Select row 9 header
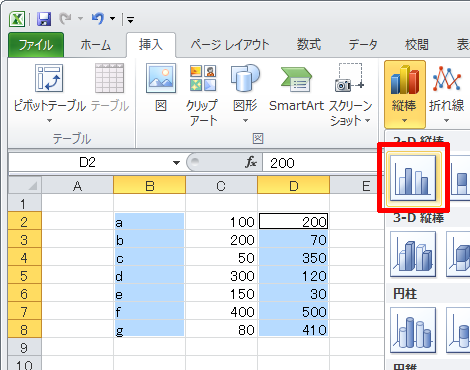This screenshot has height=370, width=470. point(25,347)
